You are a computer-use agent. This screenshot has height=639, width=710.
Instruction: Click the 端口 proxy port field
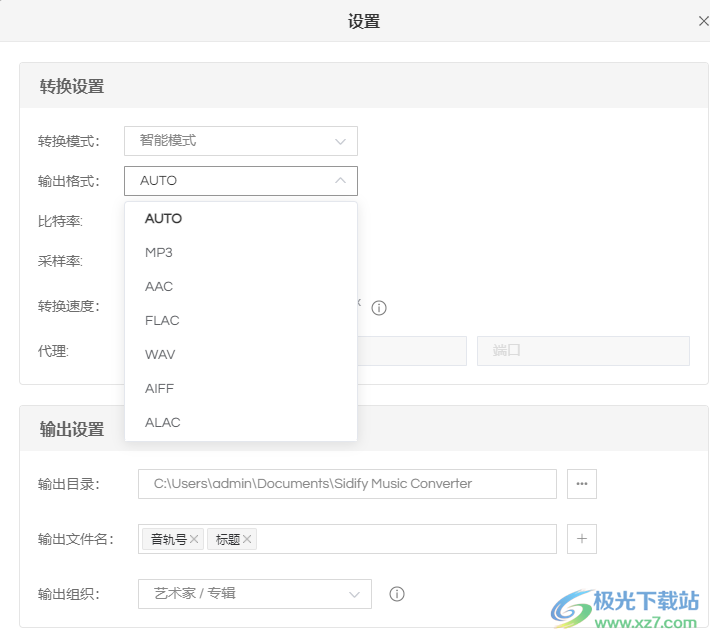583,351
